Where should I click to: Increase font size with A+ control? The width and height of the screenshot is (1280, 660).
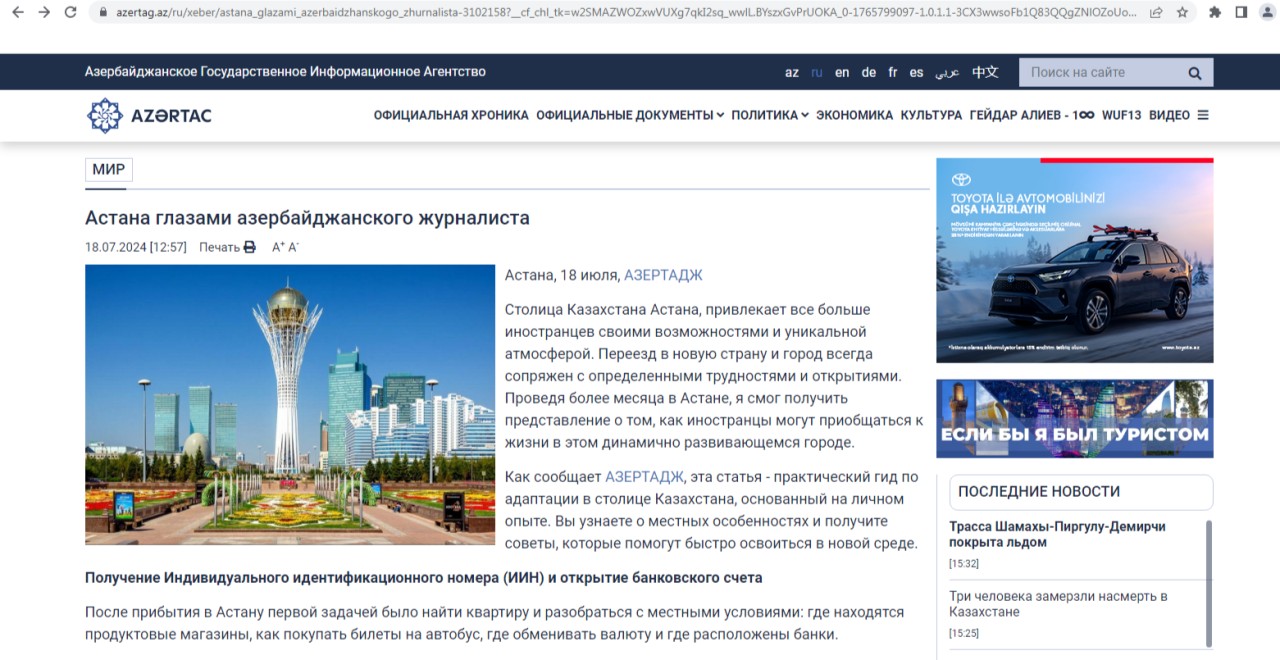[x=278, y=248]
